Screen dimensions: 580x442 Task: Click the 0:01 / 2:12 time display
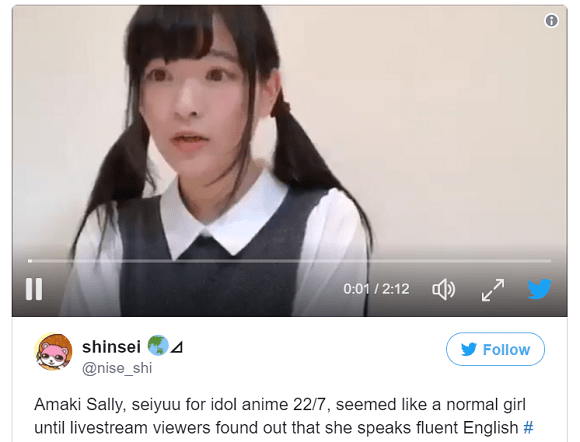[x=376, y=289]
